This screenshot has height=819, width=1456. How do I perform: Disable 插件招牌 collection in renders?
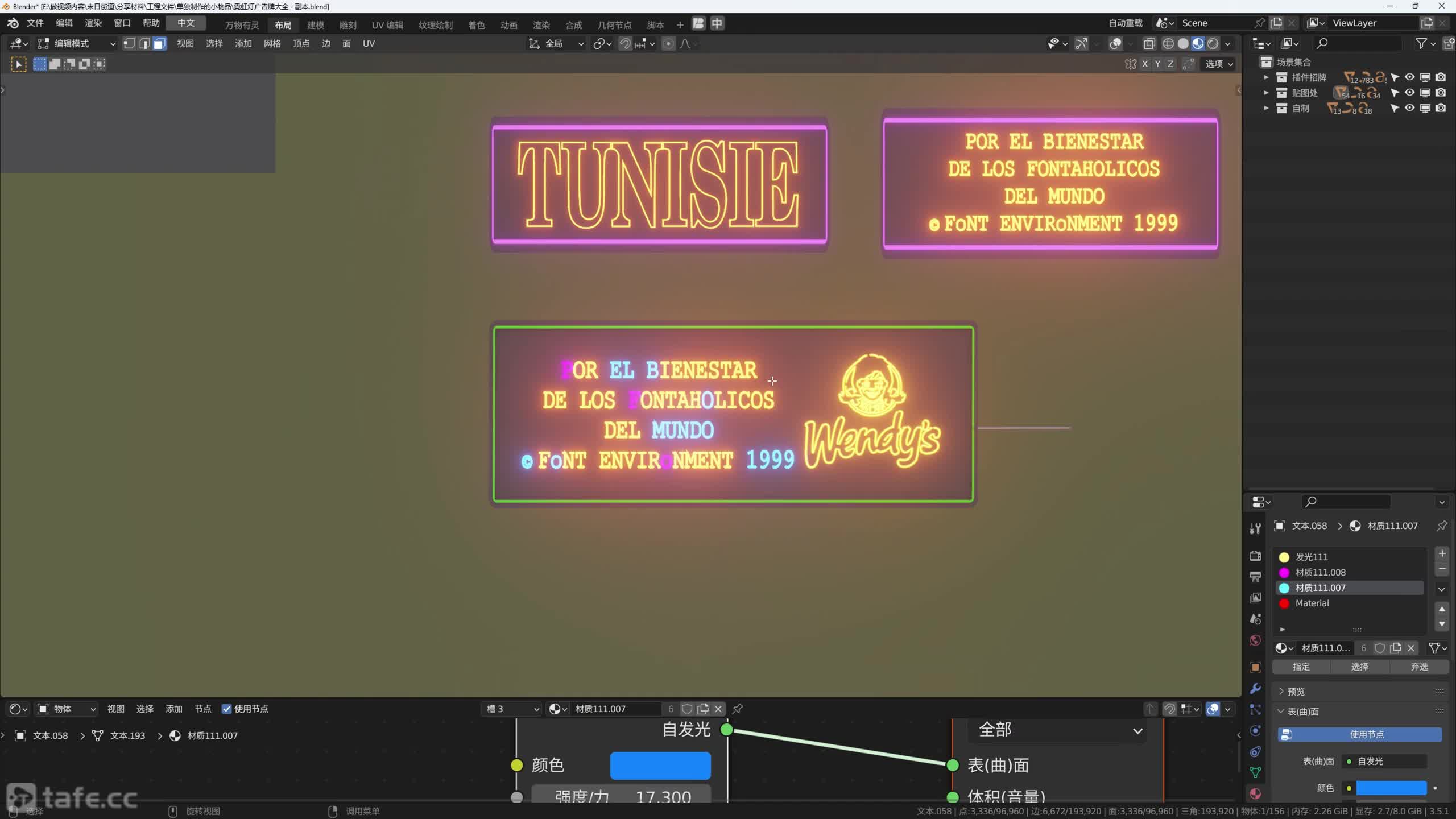[x=1441, y=77]
